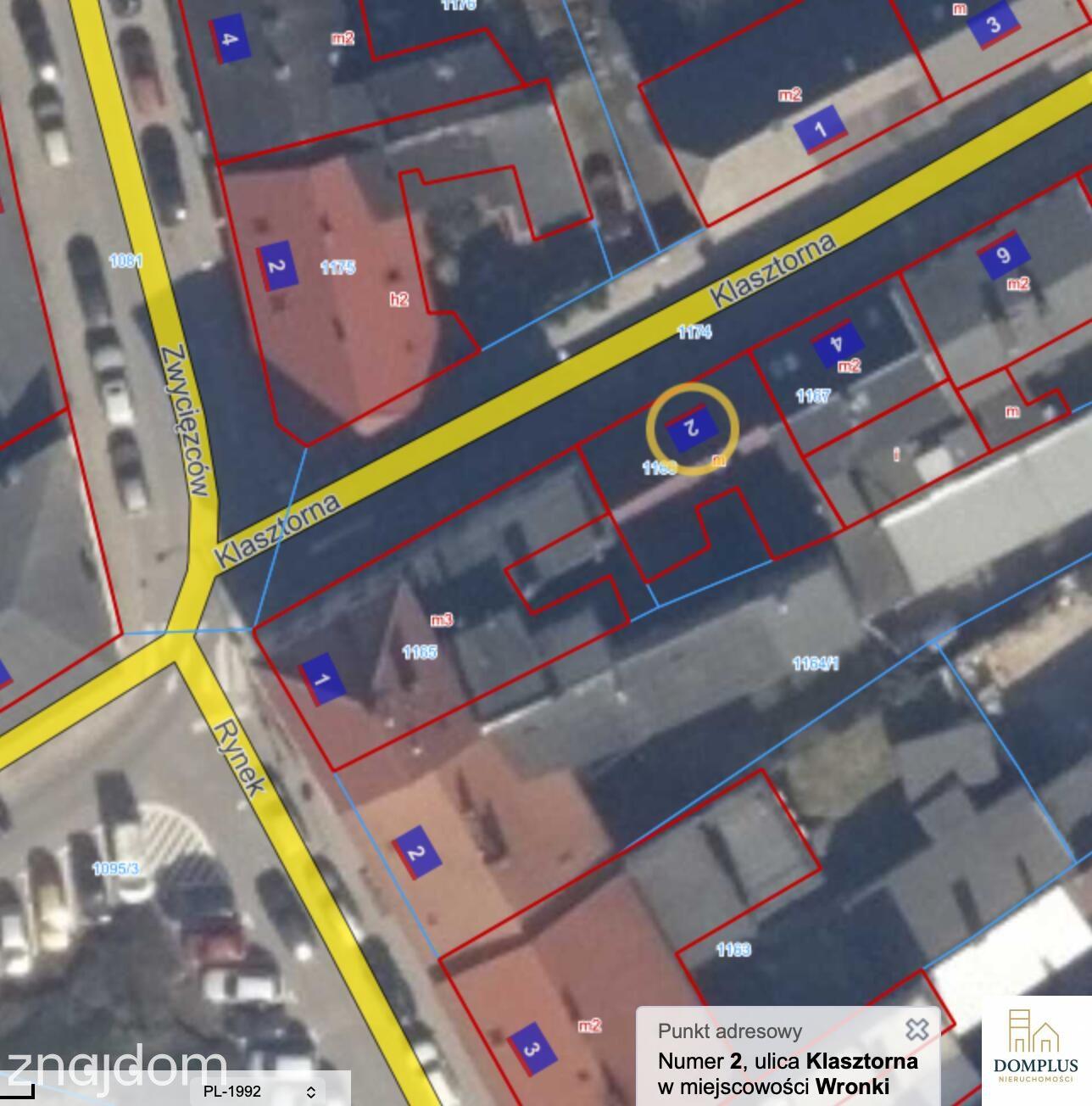Click the Wronki locality name in the popup
Viewport: 1092px width, 1106px height.
[852, 1086]
